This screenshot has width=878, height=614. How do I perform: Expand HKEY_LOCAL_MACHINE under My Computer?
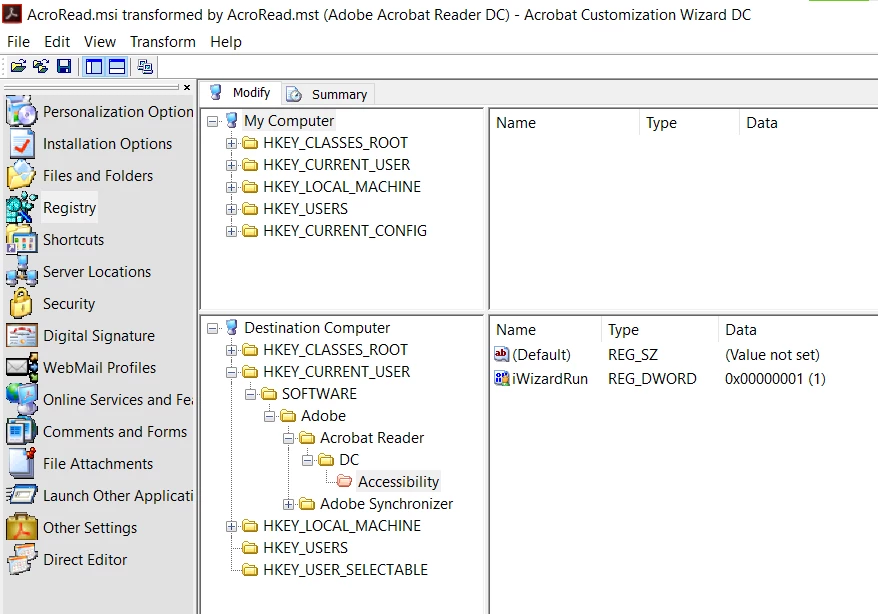coord(231,187)
